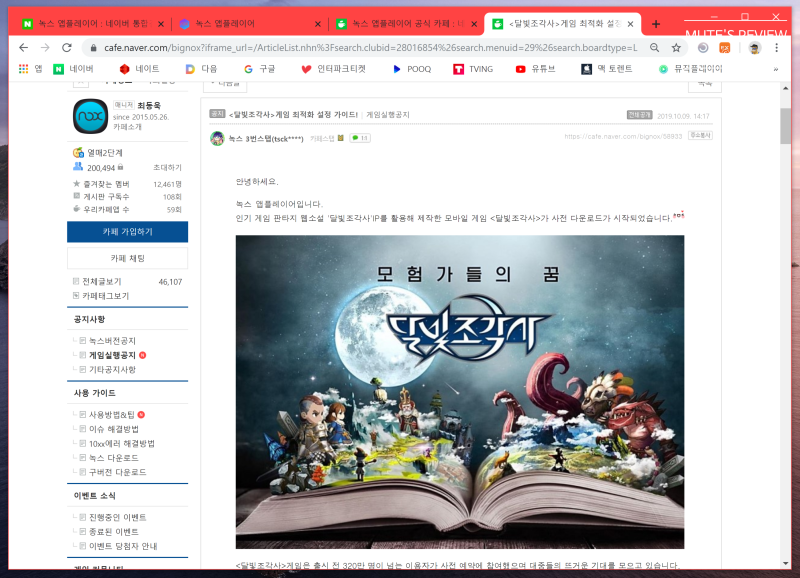The height and width of the screenshot is (578, 800).
Task: Open the 사용방법&팁 board
Action: coord(112,415)
